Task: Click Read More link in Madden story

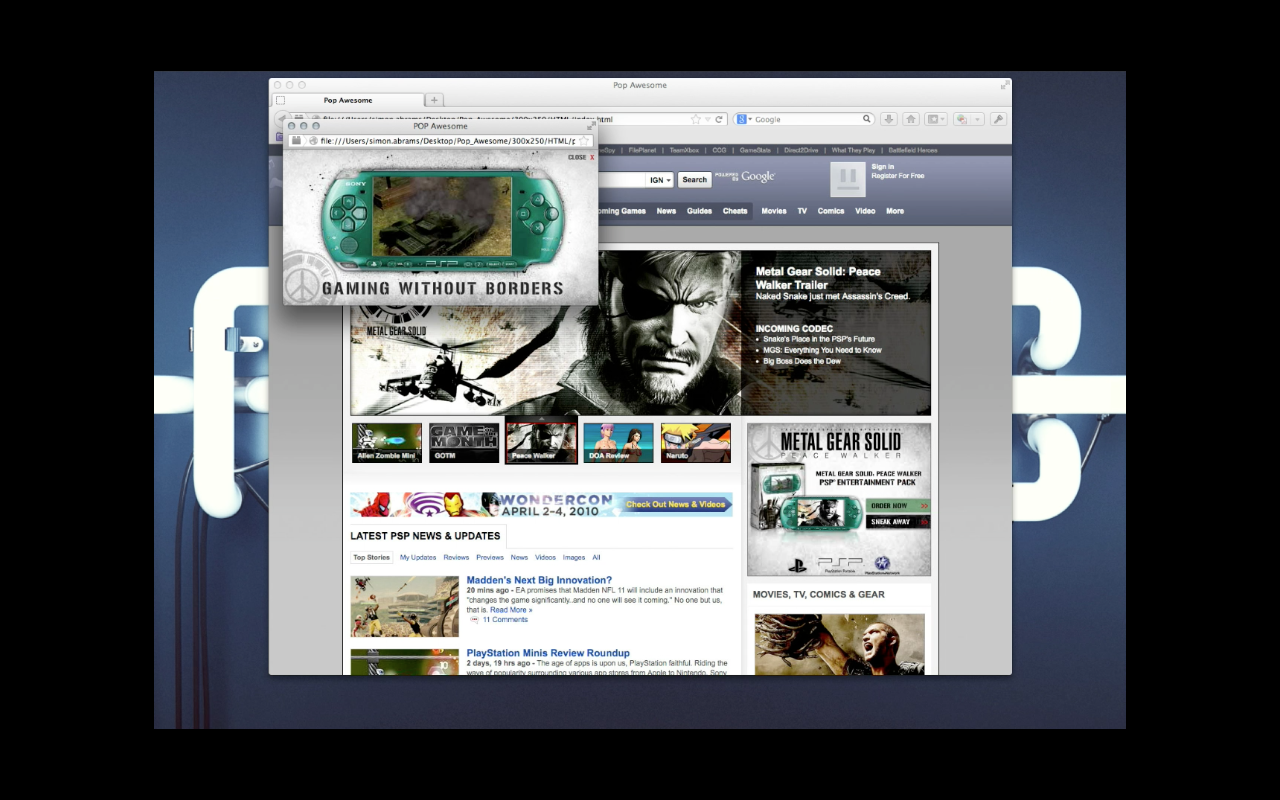Action: pos(511,609)
